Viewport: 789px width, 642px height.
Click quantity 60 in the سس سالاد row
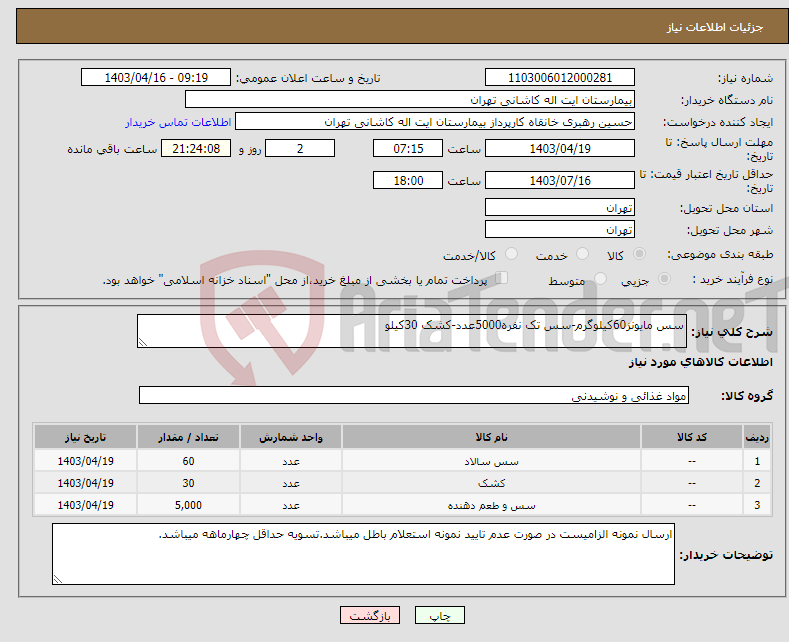pyautogui.click(x=188, y=461)
